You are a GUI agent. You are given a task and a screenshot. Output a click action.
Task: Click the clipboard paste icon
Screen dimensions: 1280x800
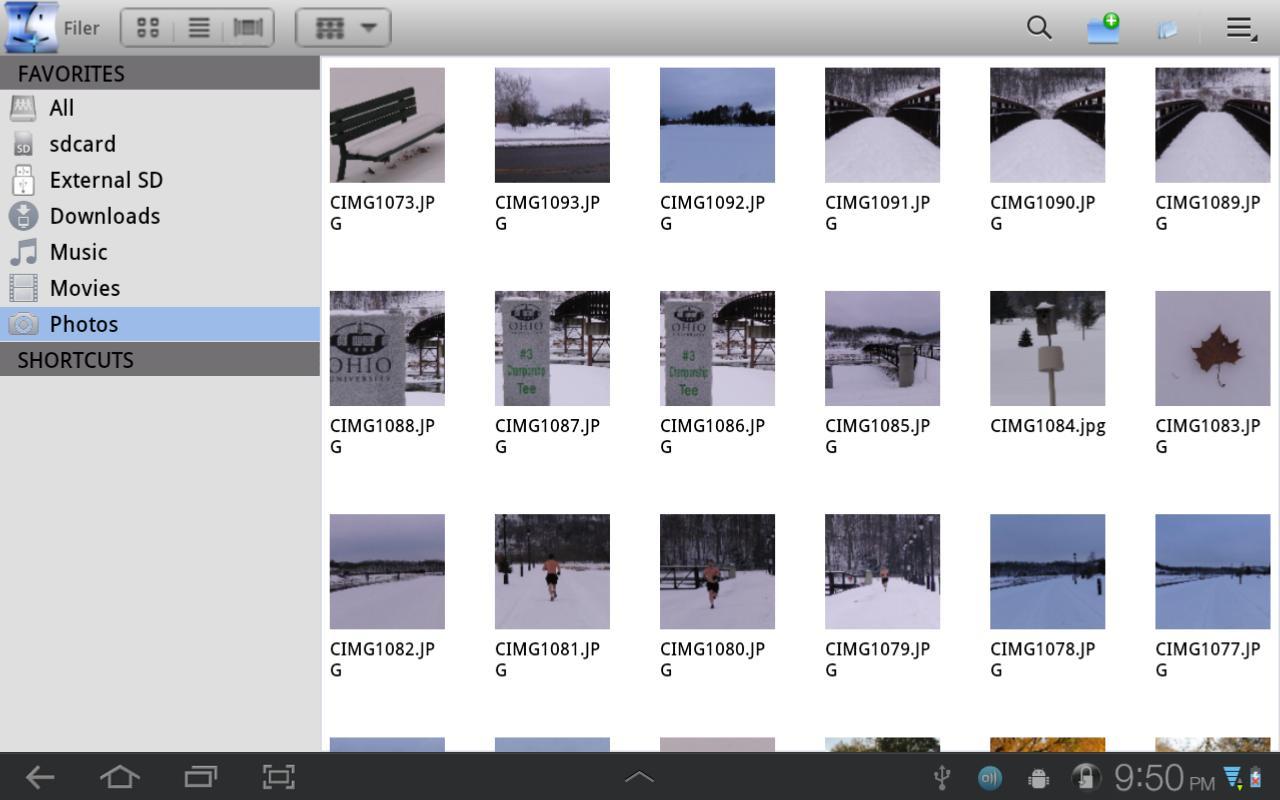1168,28
